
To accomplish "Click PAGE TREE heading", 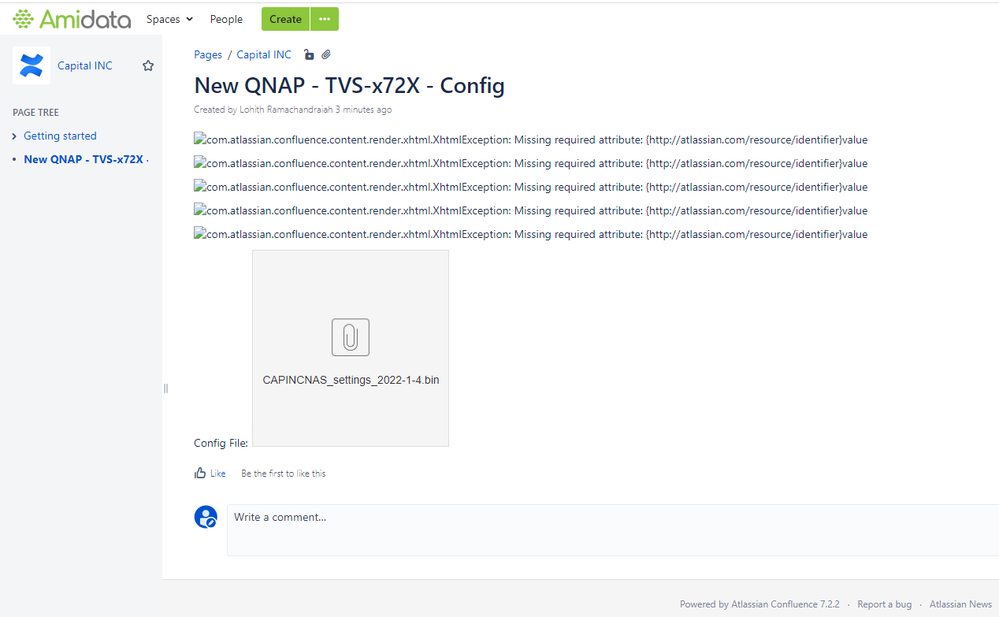I will (36, 112).
